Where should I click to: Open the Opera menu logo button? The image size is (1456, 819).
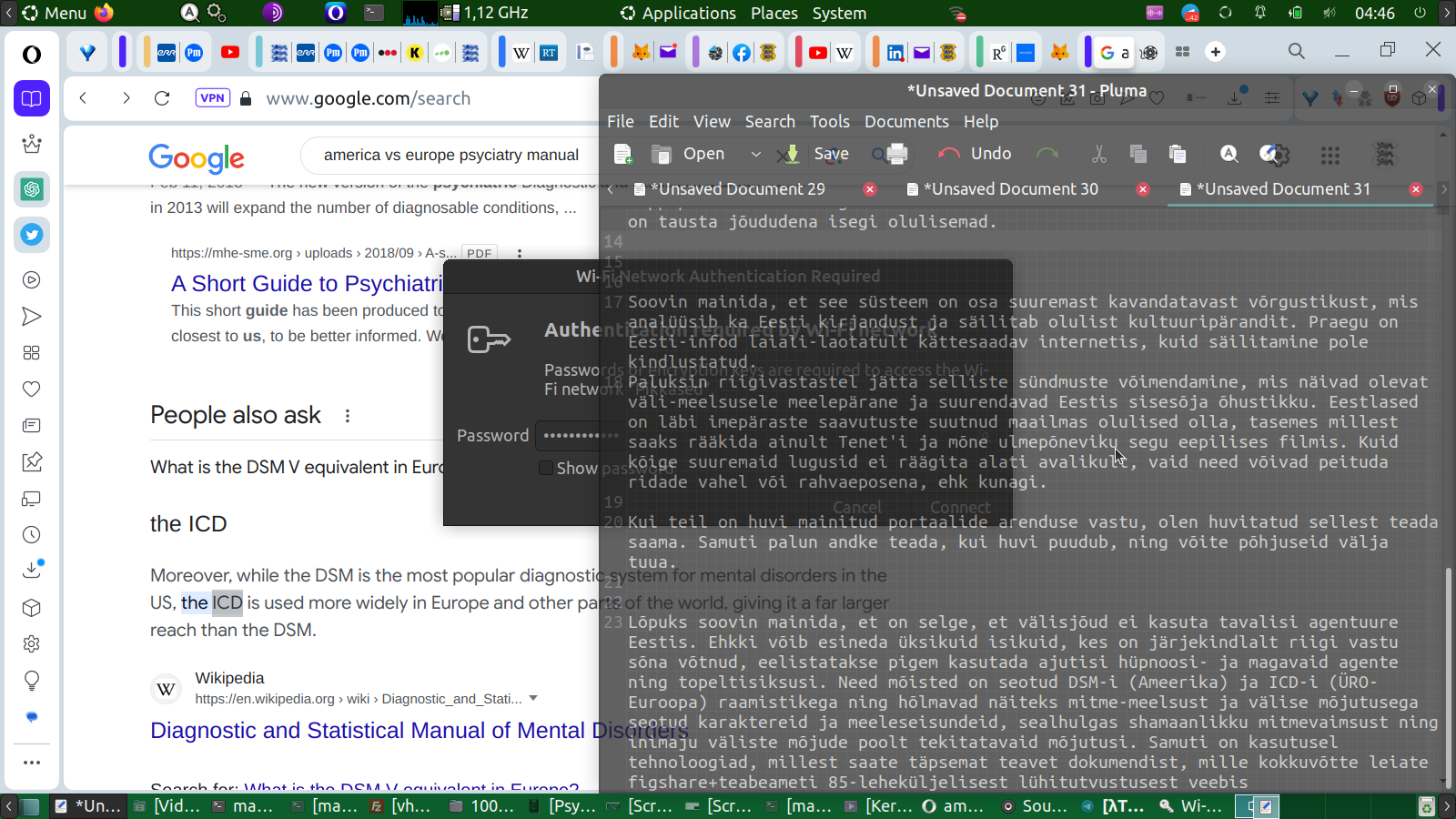pos(32,55)
